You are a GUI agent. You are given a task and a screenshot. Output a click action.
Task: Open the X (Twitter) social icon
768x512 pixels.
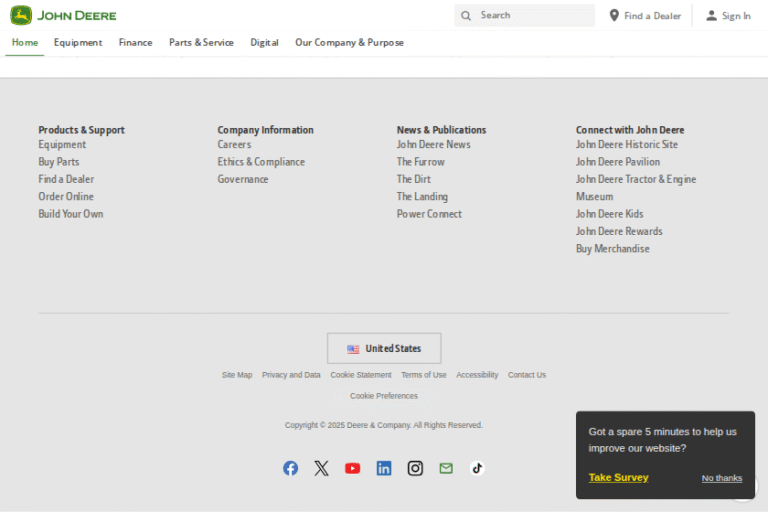coord(321,468)
